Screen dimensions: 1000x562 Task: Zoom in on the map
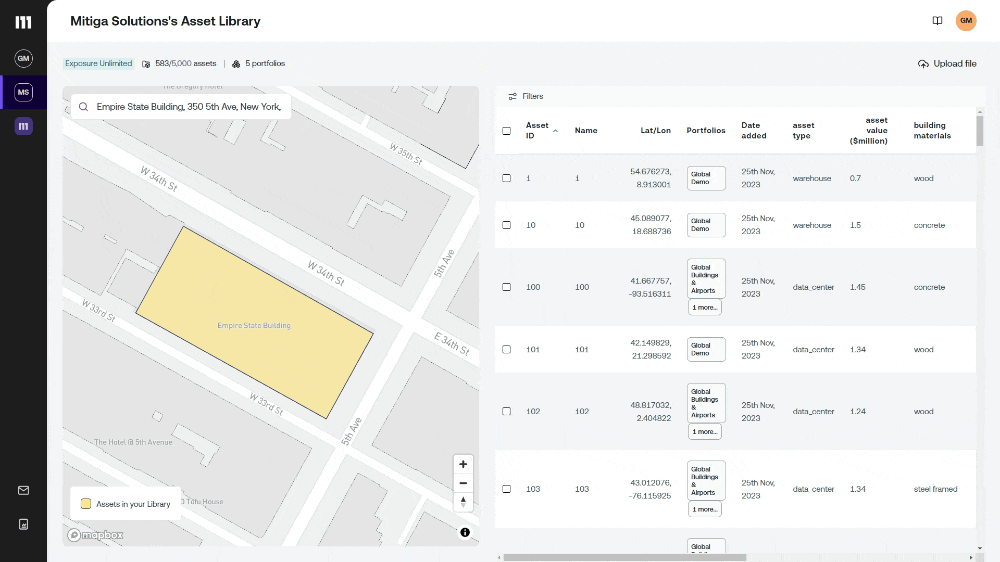[463, 464]
